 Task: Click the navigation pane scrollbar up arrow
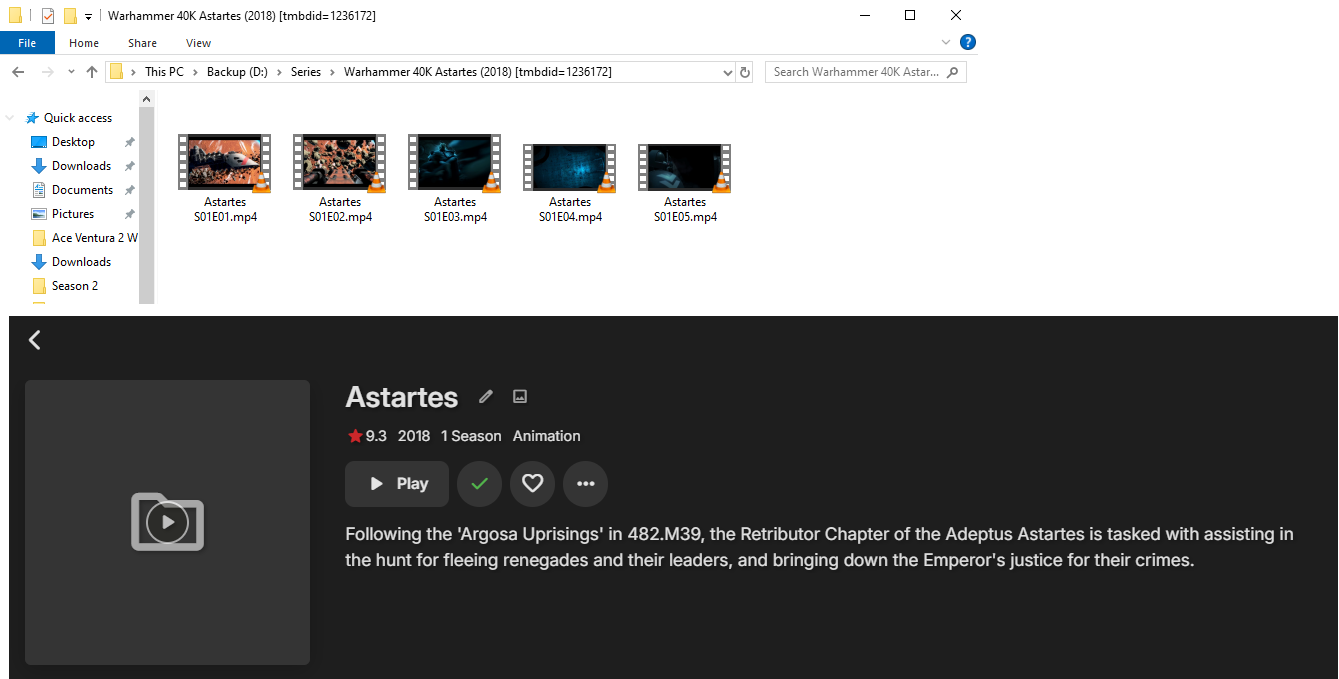(146, 98)
